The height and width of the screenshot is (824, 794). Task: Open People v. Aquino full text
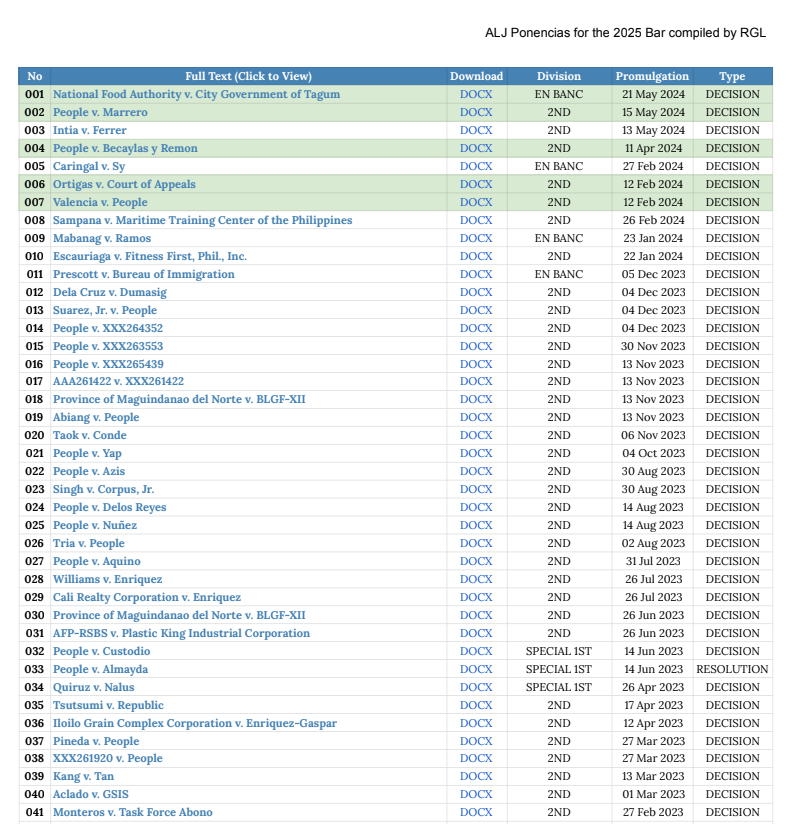[96, 561]
